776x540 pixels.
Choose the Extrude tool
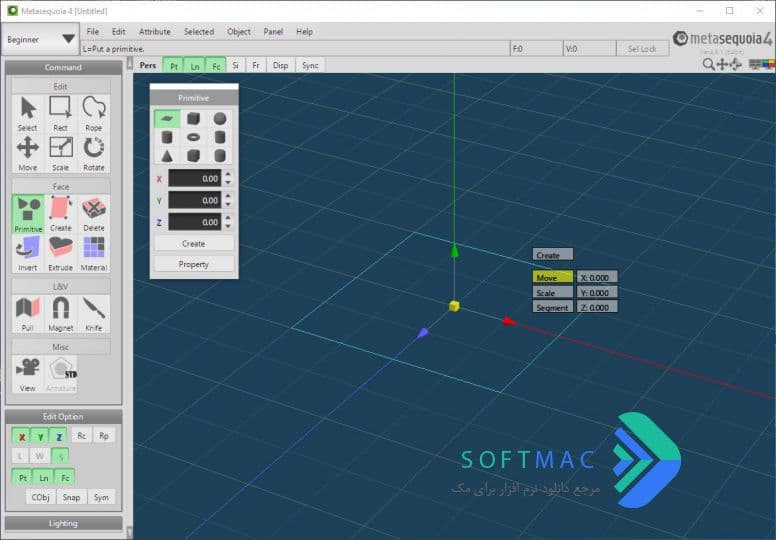click(x=60, y=253)
